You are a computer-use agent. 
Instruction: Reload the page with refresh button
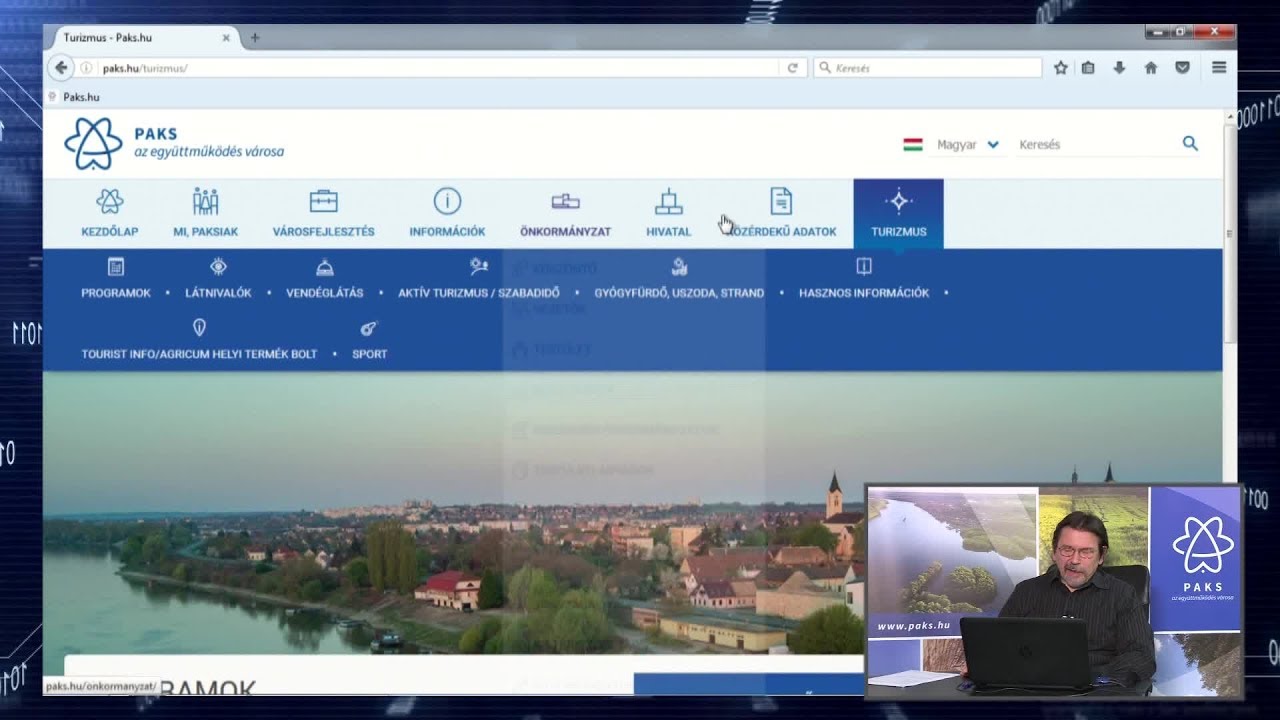[x=792, y=68]
